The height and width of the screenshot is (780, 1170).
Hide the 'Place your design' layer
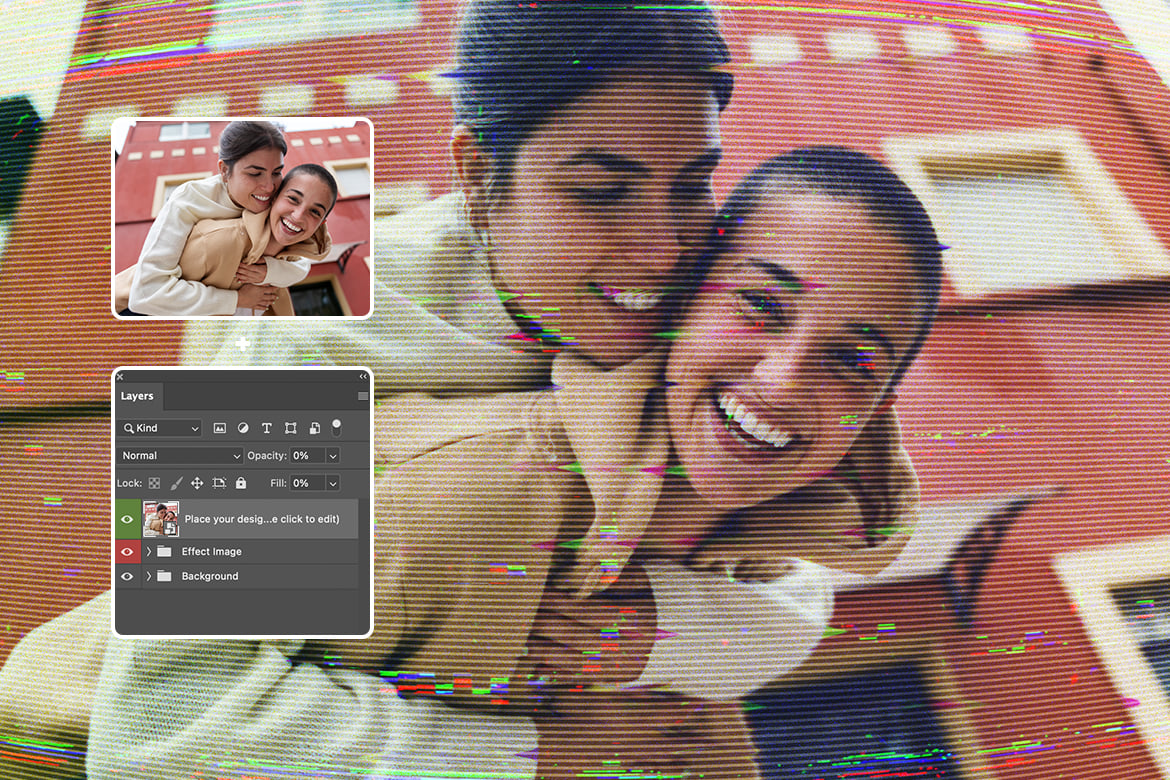[x=127, y=519]
